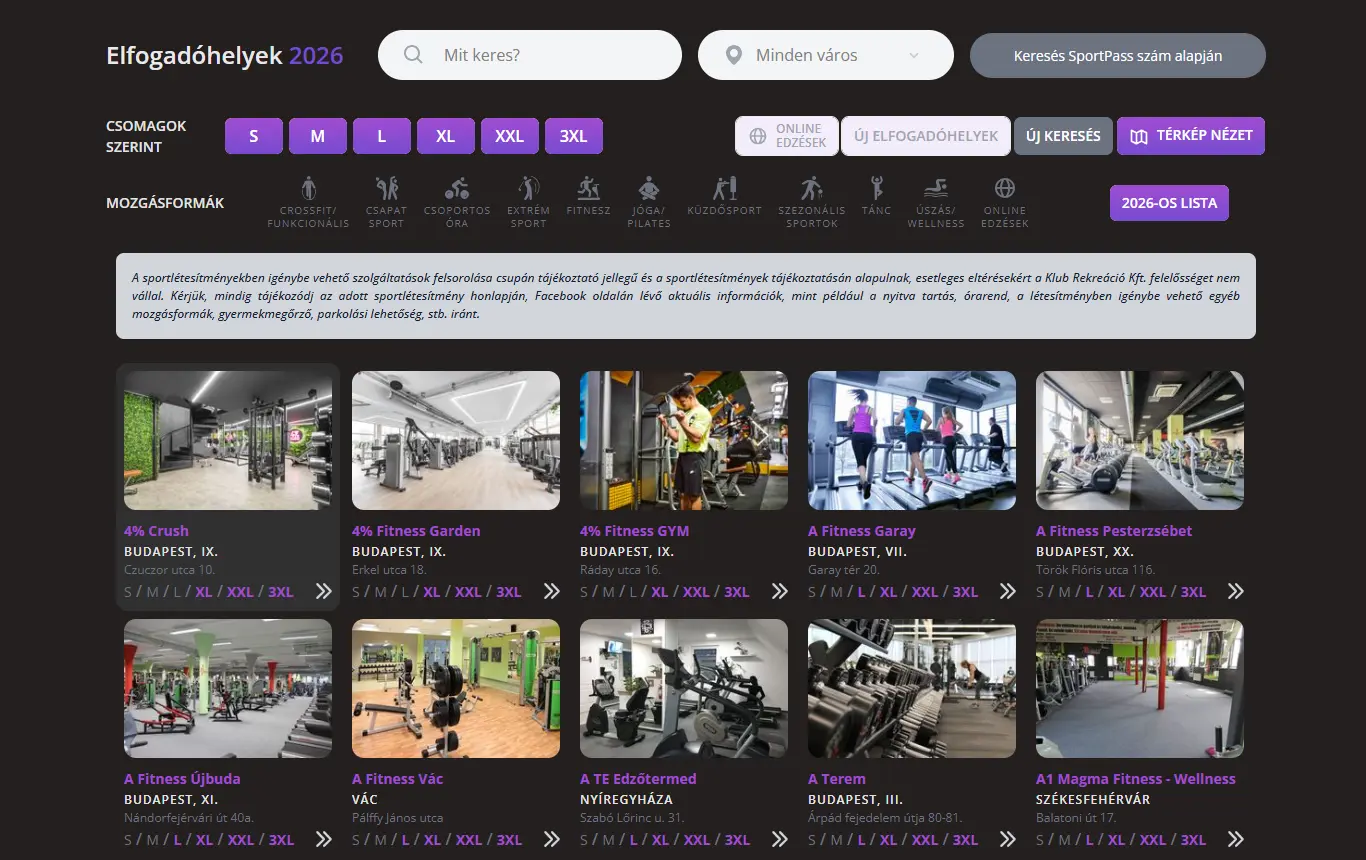
Task: Switch to Térkép Nézet map view
Action: pyautogui.click(x=1191, y=136)
